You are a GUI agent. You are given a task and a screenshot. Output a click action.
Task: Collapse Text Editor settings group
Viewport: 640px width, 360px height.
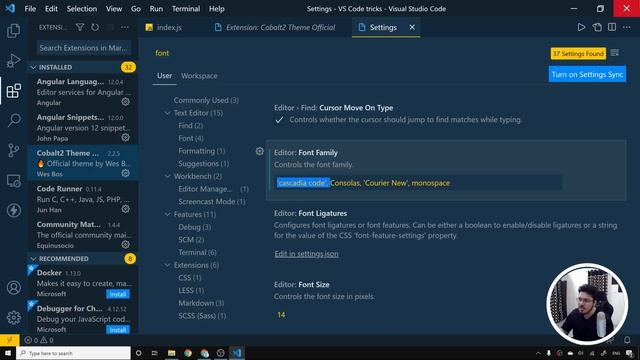[x=167, y=113]
